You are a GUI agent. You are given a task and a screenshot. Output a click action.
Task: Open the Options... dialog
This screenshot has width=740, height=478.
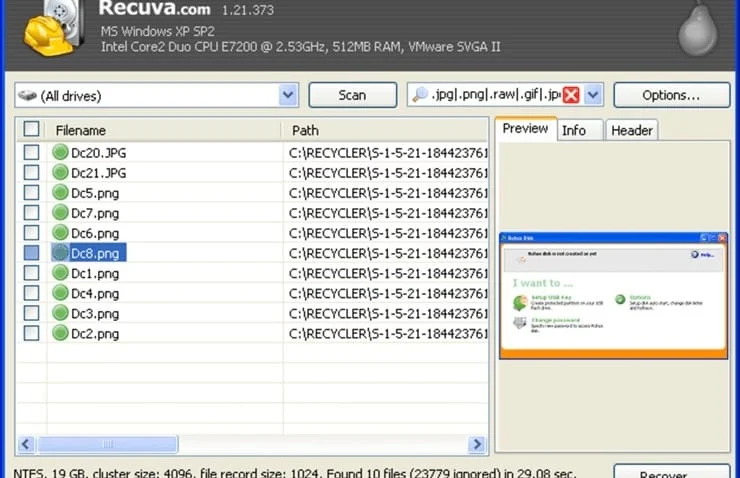point(672,95)
